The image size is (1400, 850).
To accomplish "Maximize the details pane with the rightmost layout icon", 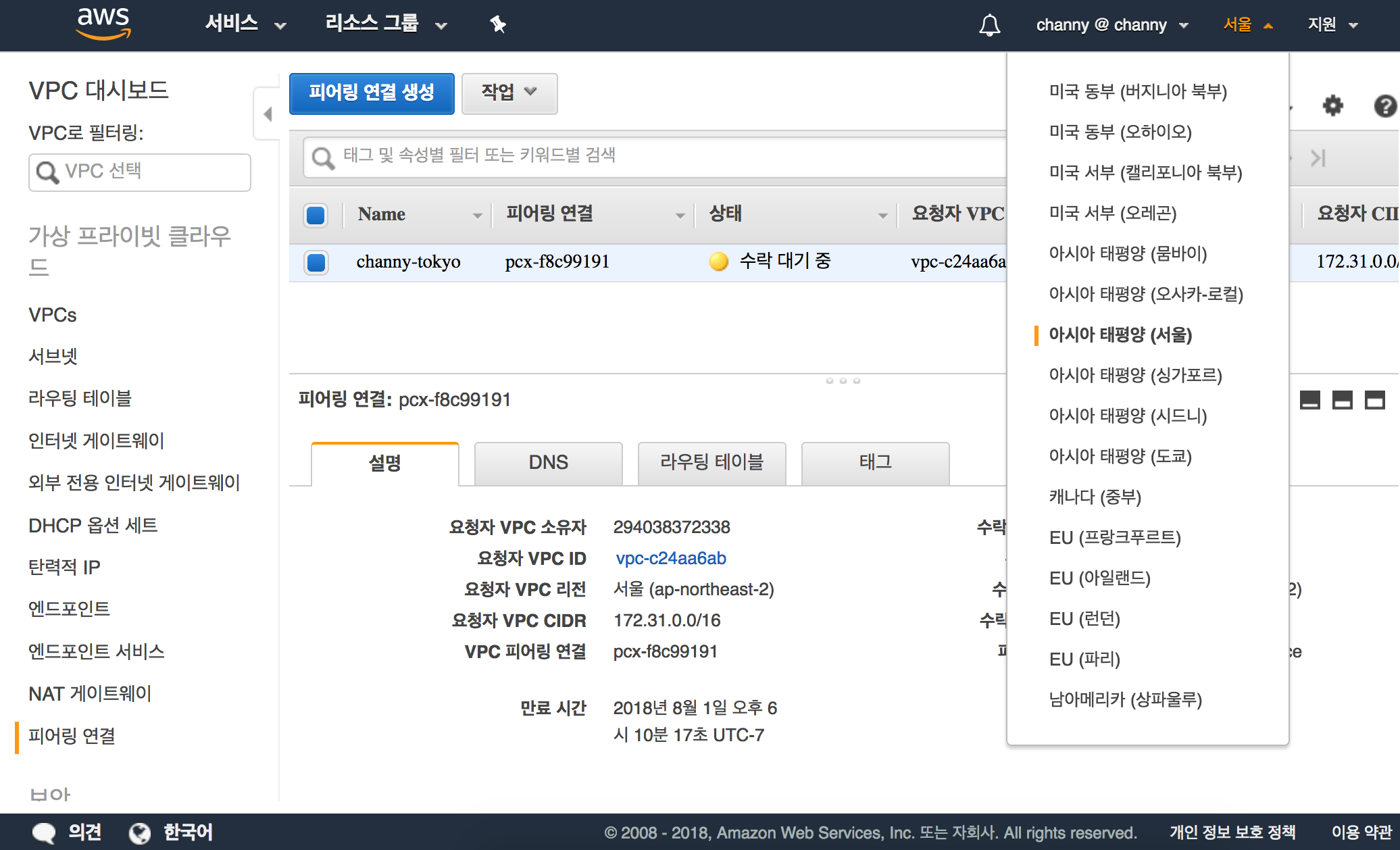I will pyautogui.click(x=1374, y=400).
